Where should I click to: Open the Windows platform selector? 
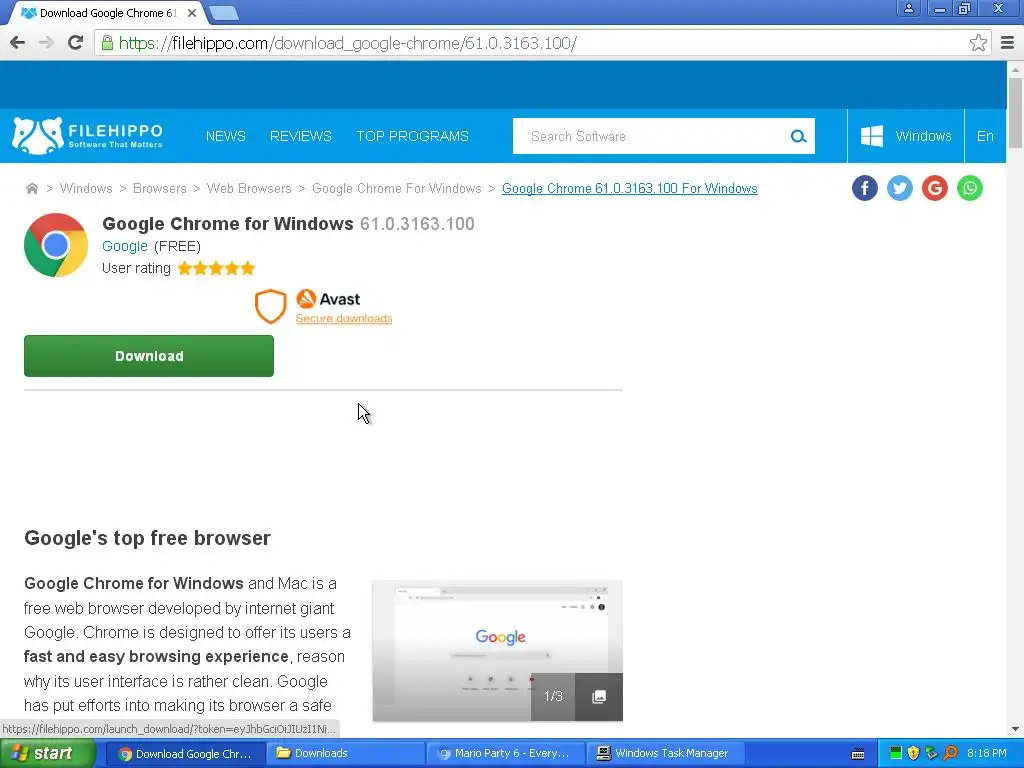906,136
